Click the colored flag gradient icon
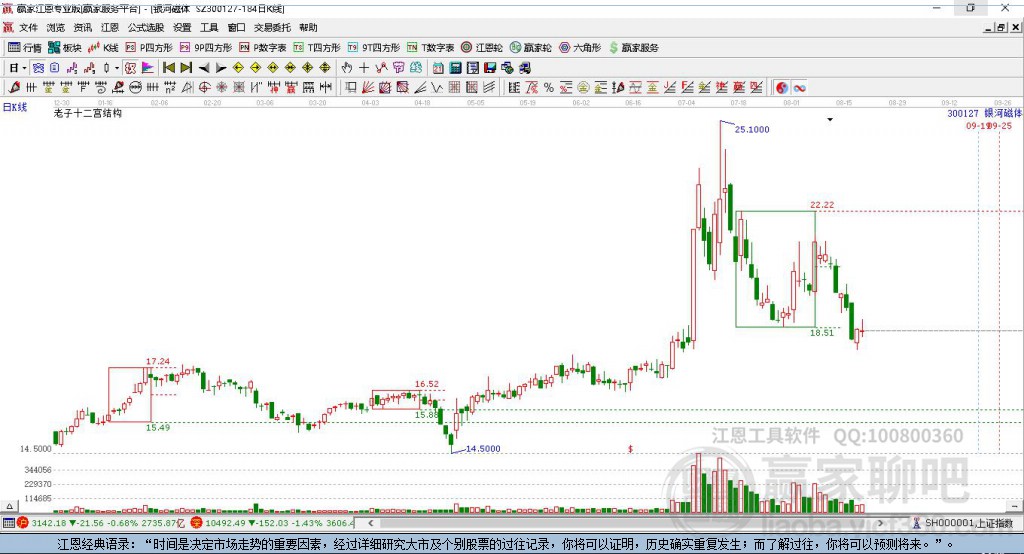 click(148, 68)
